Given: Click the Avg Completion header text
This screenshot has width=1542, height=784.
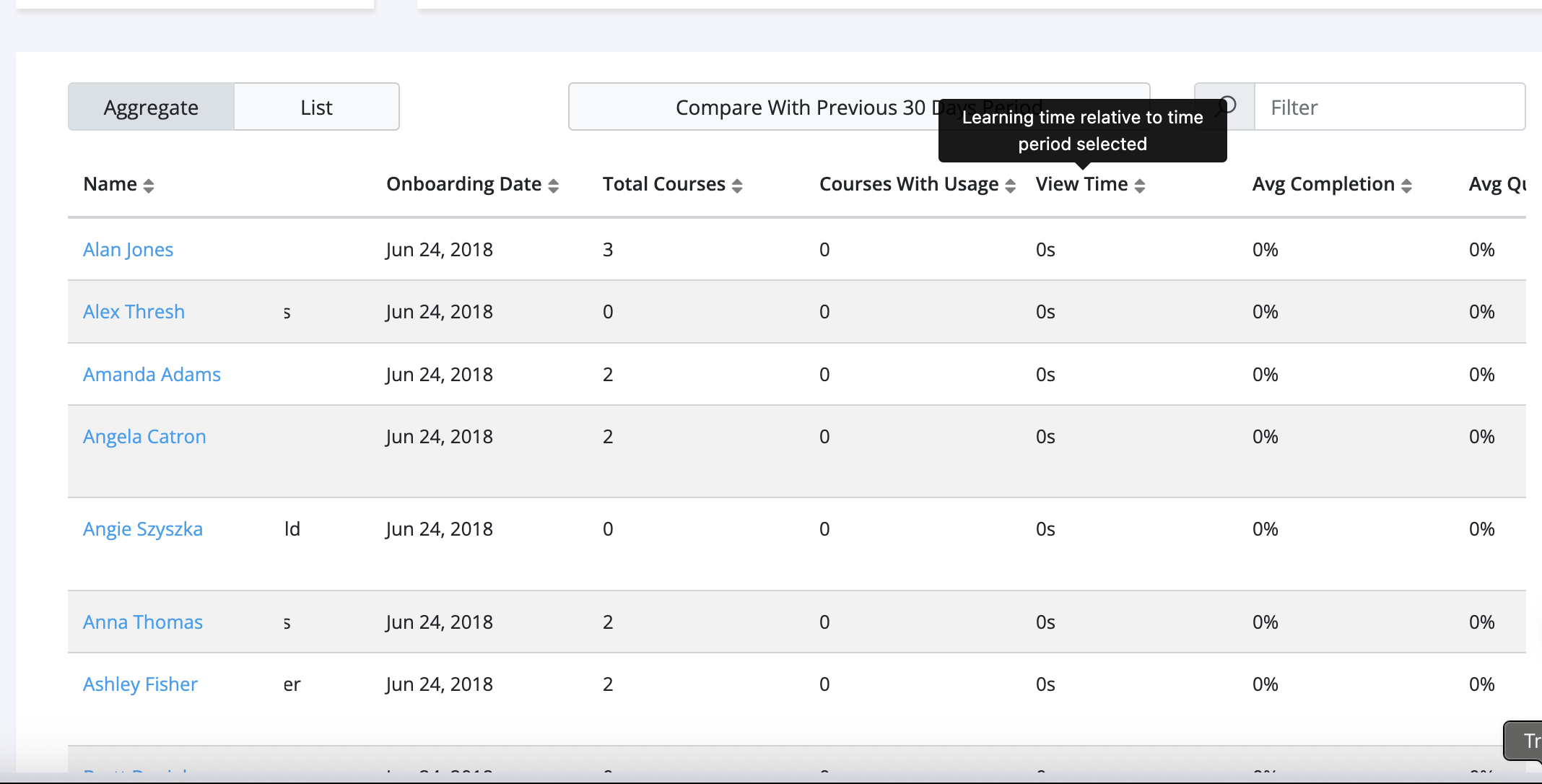Looking at the screenshot, I should pyautogui.click(x=1323, y=184).
